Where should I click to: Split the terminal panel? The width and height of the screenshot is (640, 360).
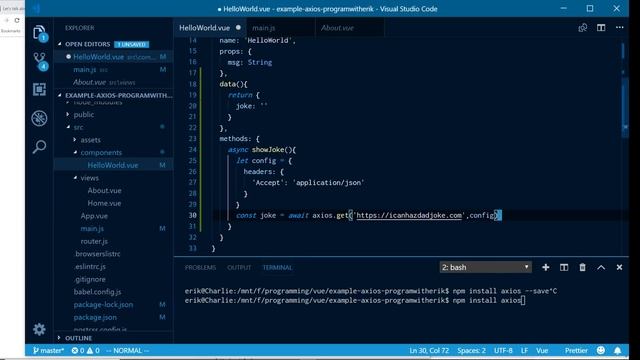click(x=564, y=267)
